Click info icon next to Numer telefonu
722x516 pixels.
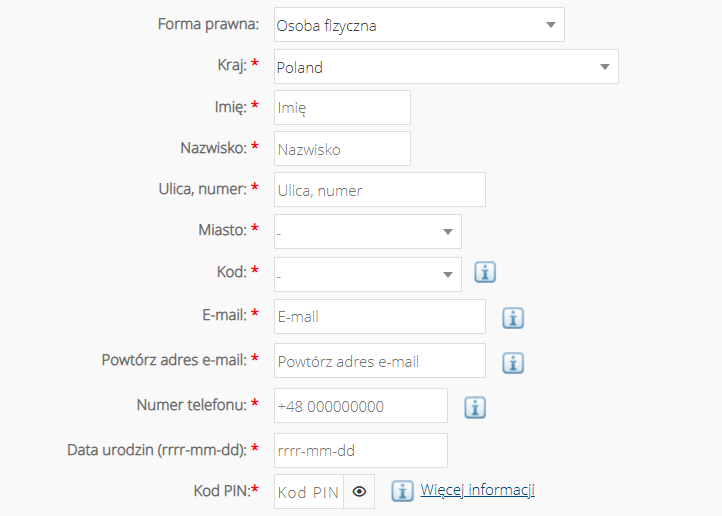475,407
